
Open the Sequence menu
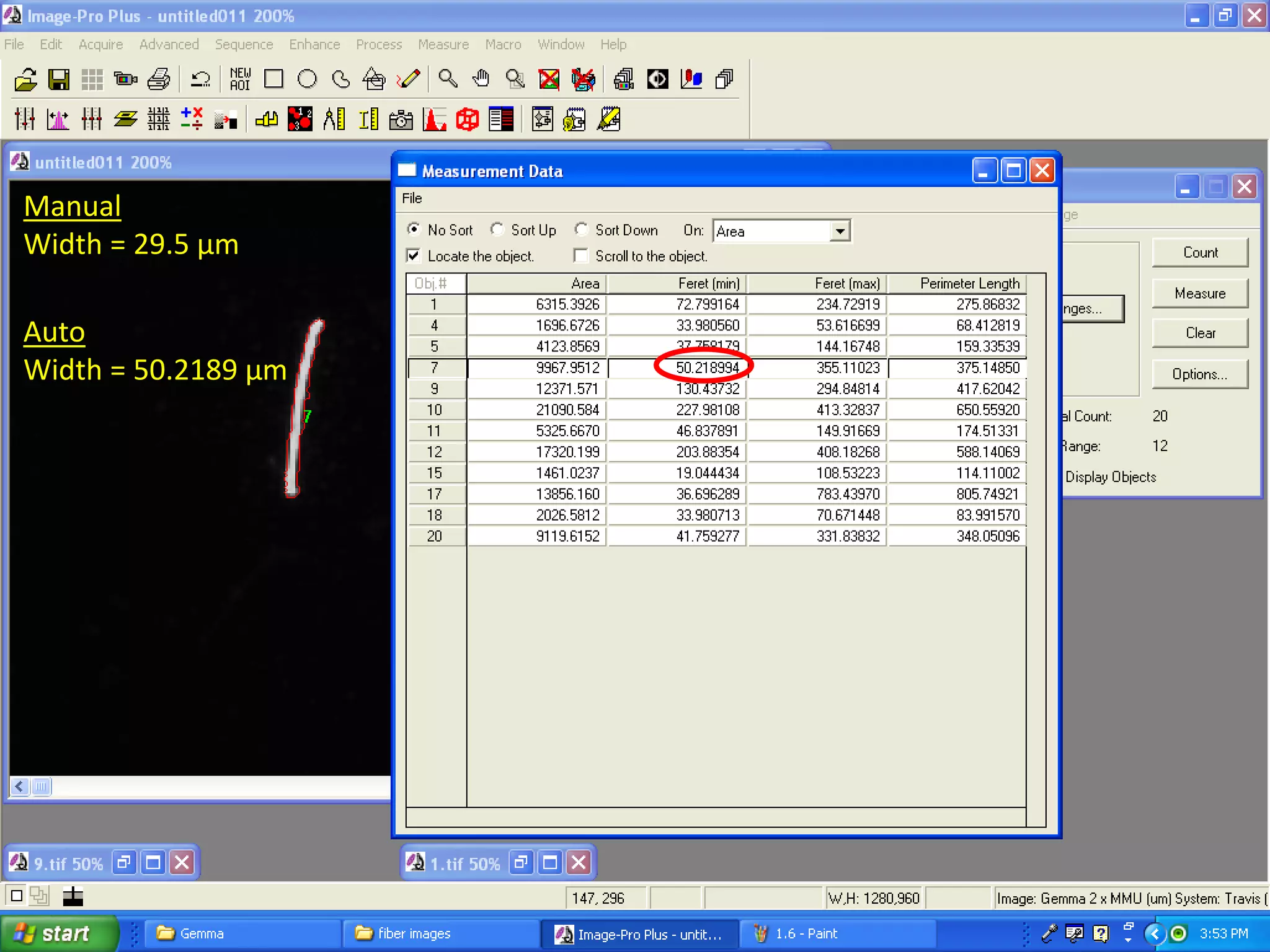(x=244, y=45)
